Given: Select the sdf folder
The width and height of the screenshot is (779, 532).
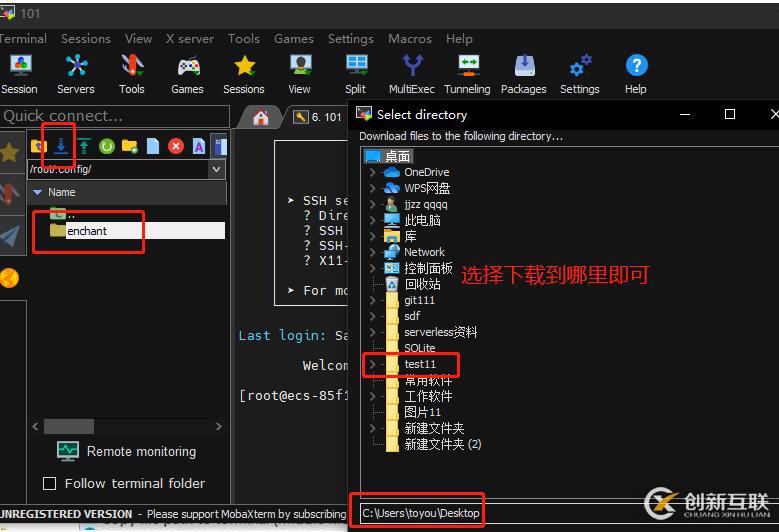Looking at the screenshot, I should click(x=403, y=316).
